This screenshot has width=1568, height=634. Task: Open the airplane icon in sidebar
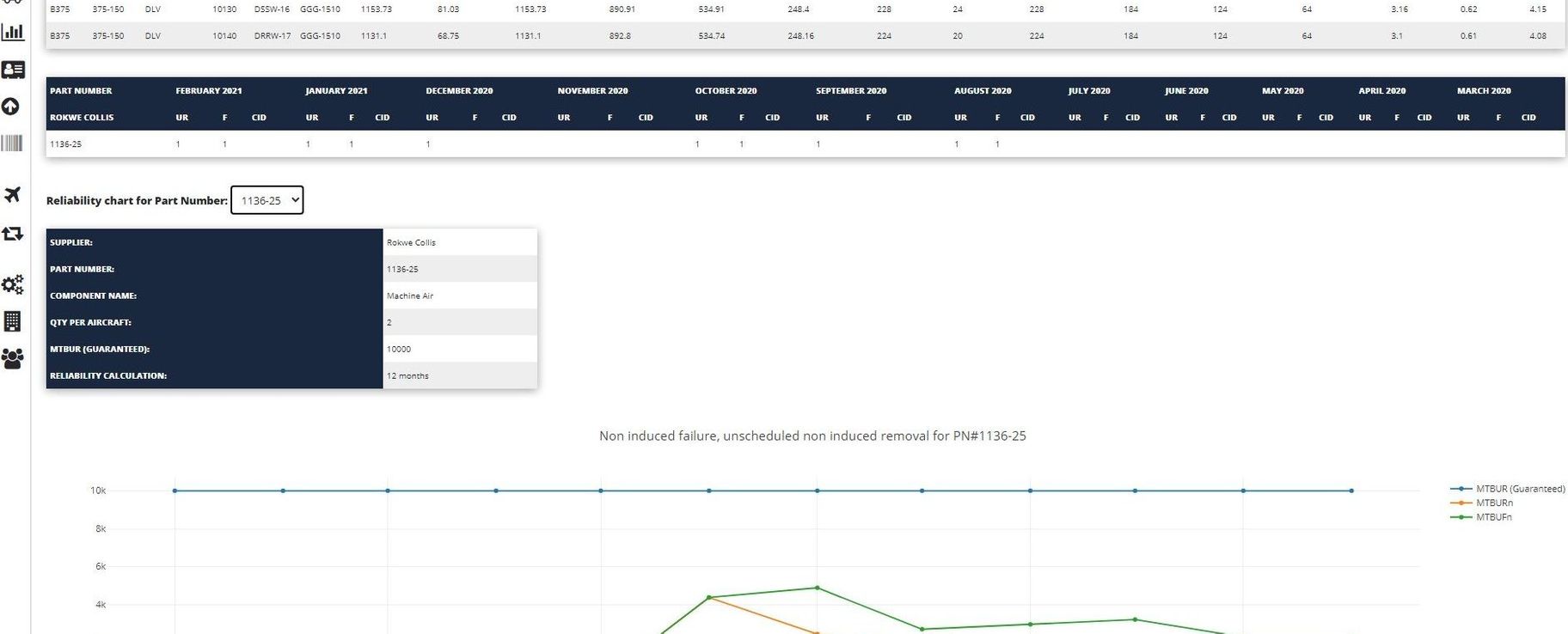tap(12, 195)
